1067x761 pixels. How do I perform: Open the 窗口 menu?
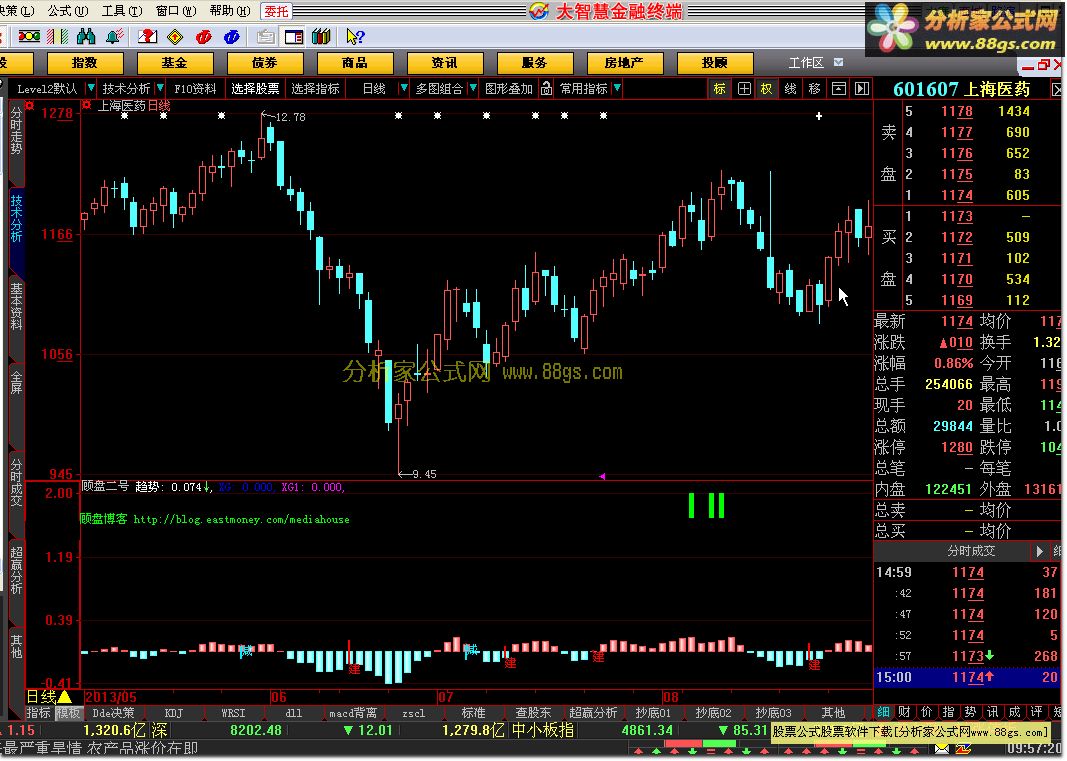tap(176, 10)
